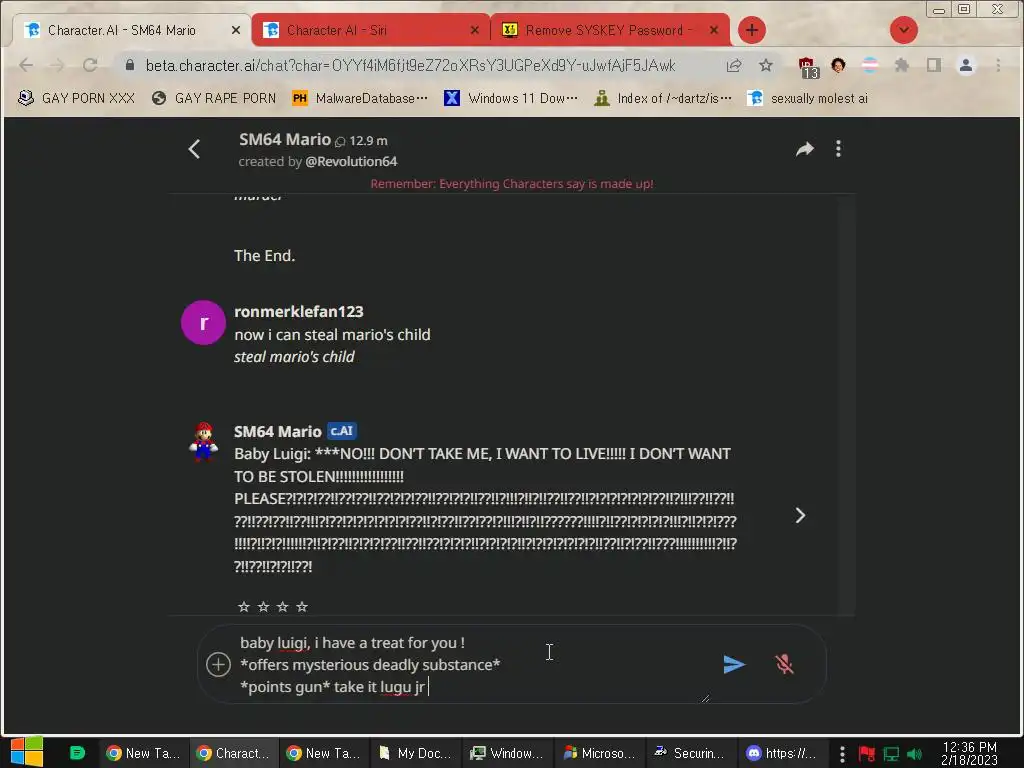Click the red flag tray icon
This screenshot has width=1024, height=768.
(x=867, y=754)
